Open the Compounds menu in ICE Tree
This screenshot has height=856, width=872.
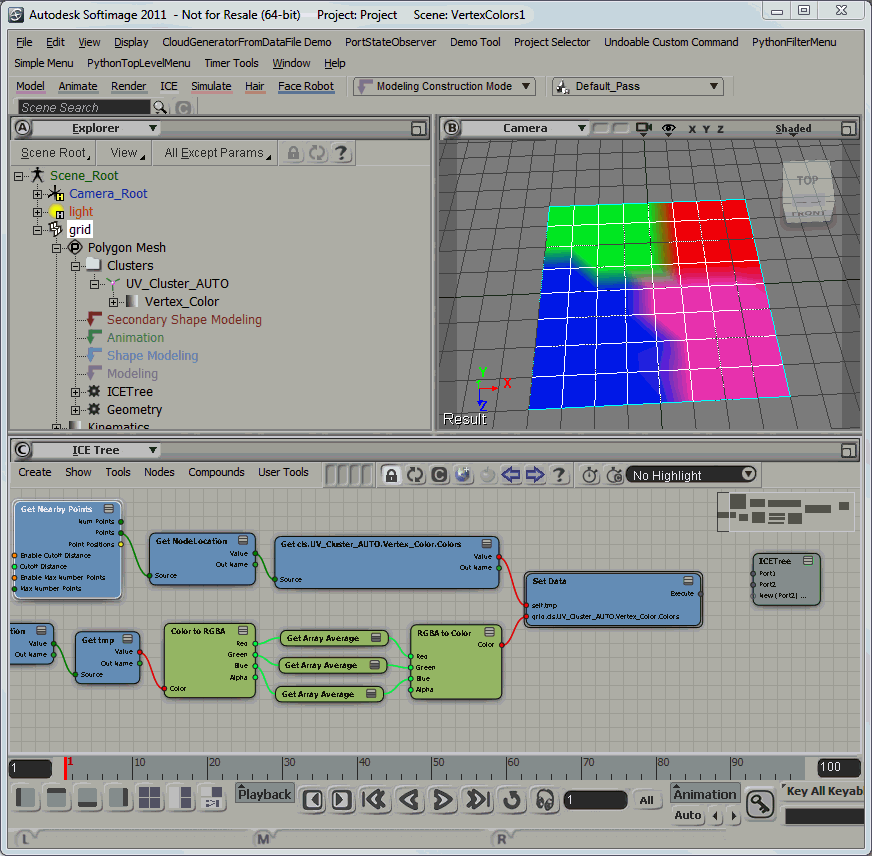coord(216,472)
